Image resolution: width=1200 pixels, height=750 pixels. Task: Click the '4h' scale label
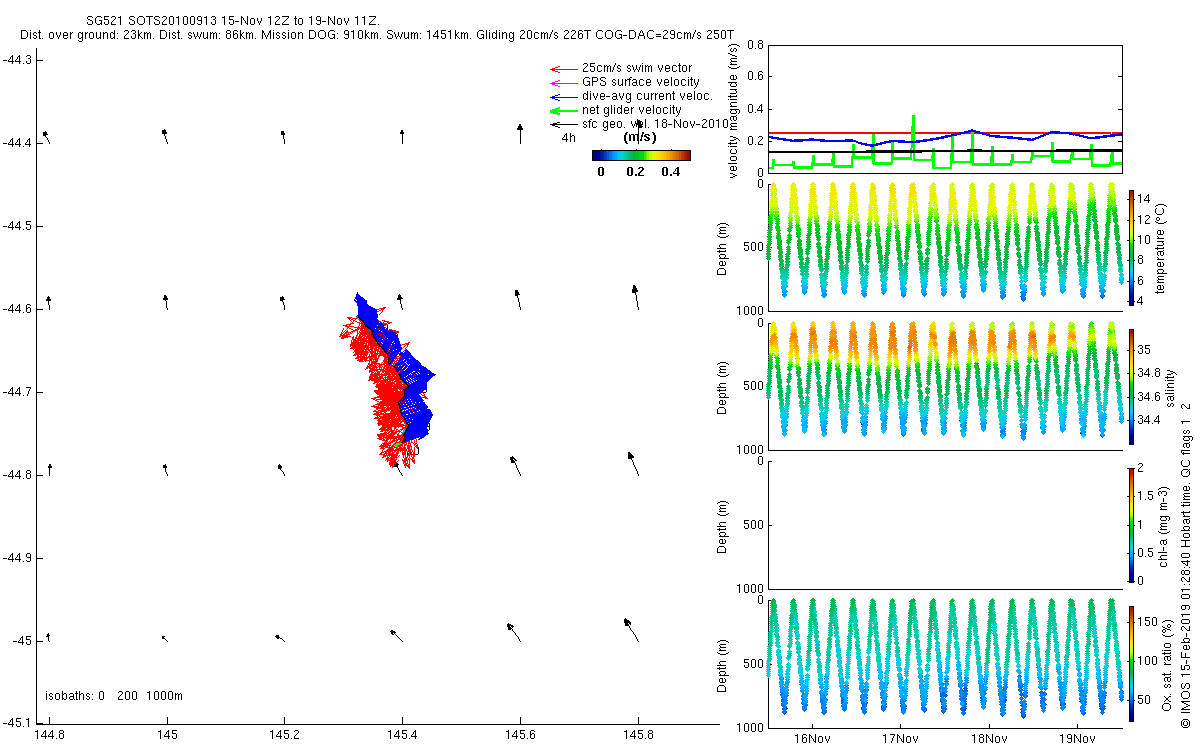pyautogui.click(x=568, y=138)
